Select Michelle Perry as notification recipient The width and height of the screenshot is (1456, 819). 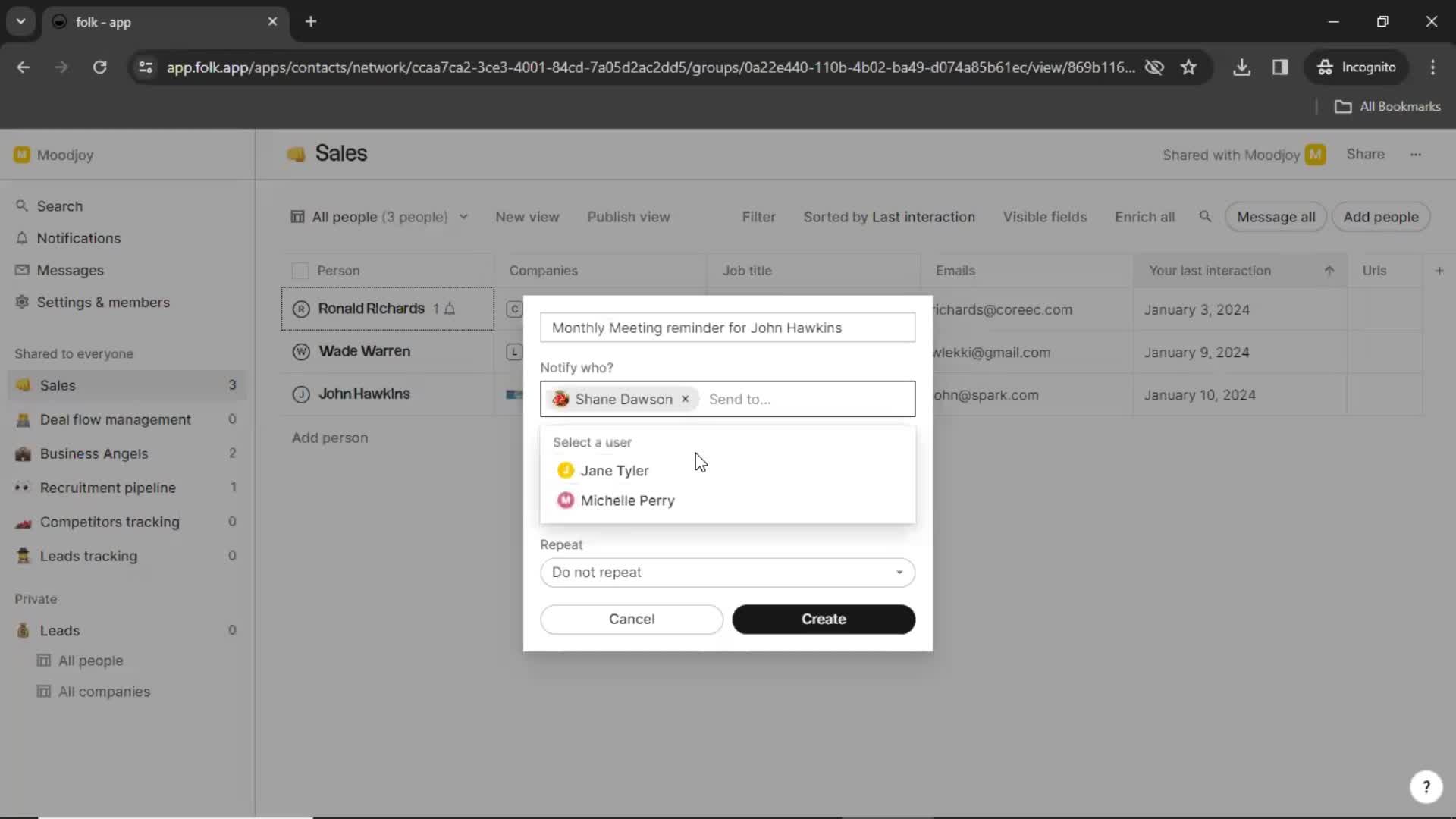click(627, 500)
